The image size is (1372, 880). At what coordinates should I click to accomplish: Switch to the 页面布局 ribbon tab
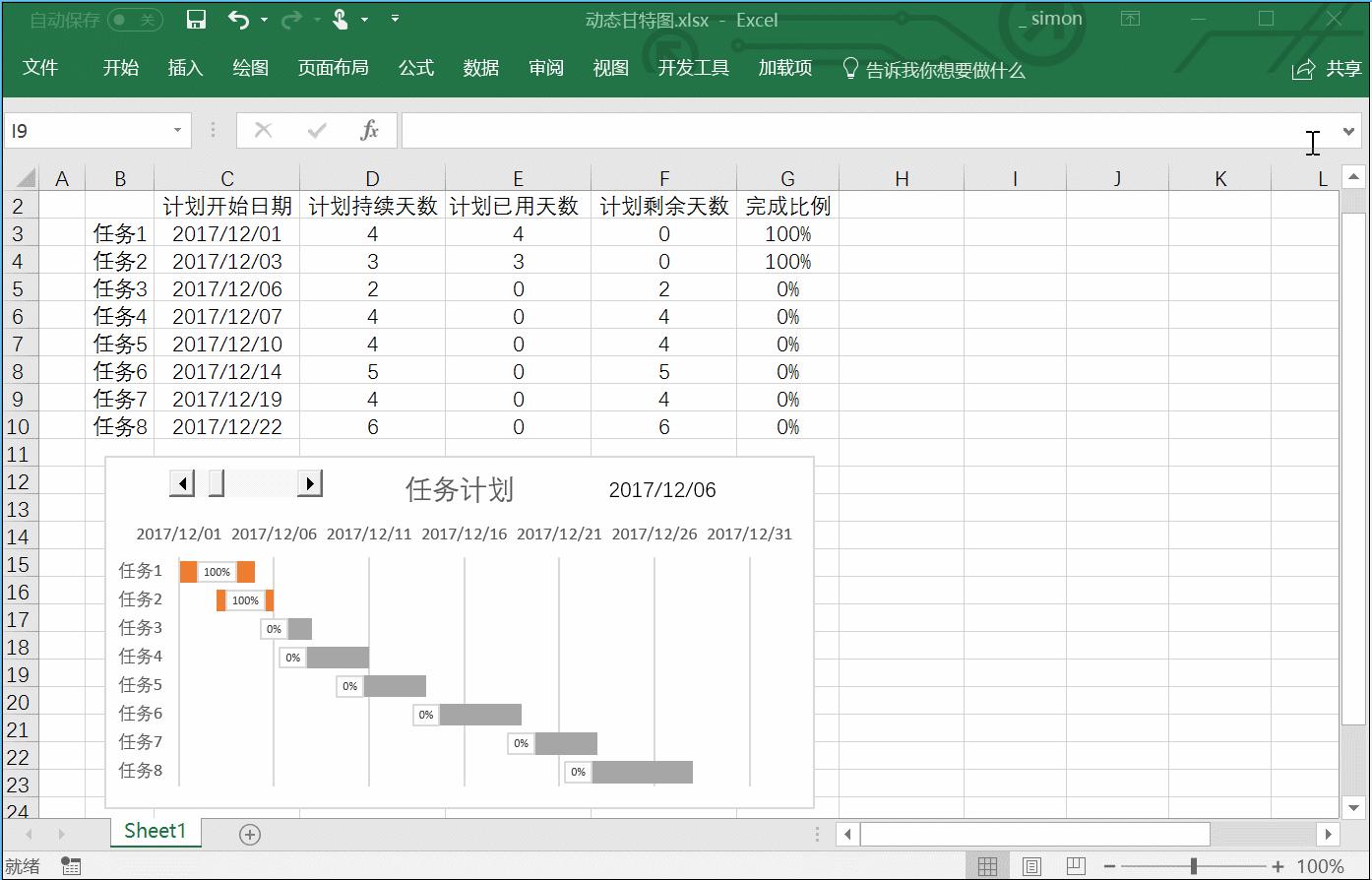[334, 68]
